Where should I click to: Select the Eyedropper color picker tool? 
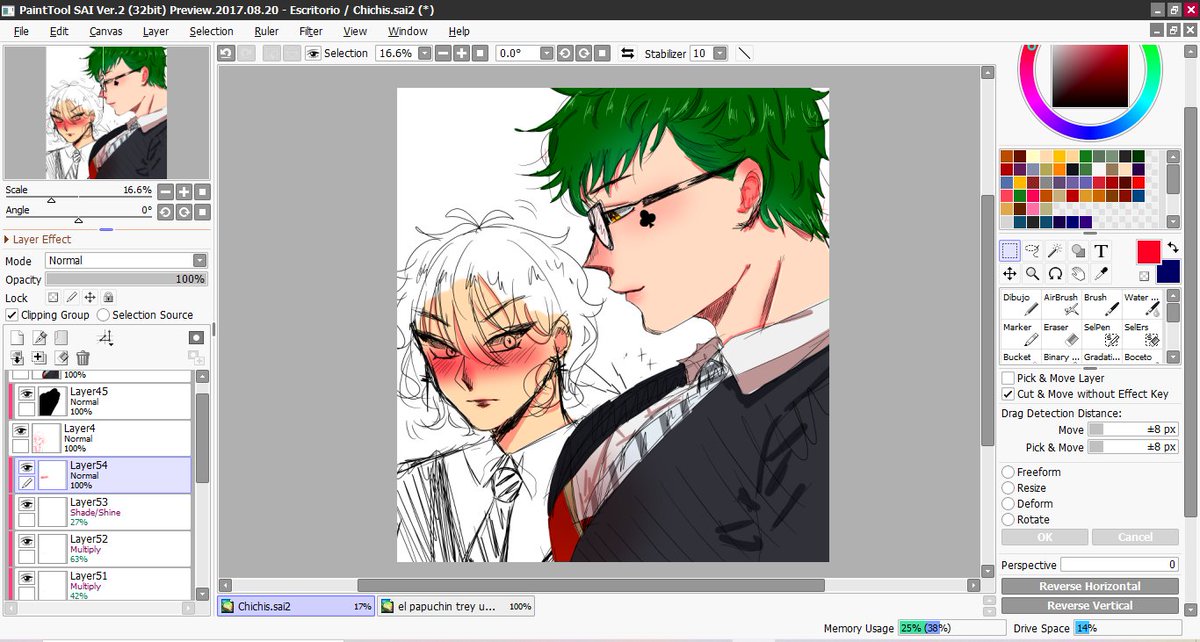pyautogui.click(x=1101, y=273)
